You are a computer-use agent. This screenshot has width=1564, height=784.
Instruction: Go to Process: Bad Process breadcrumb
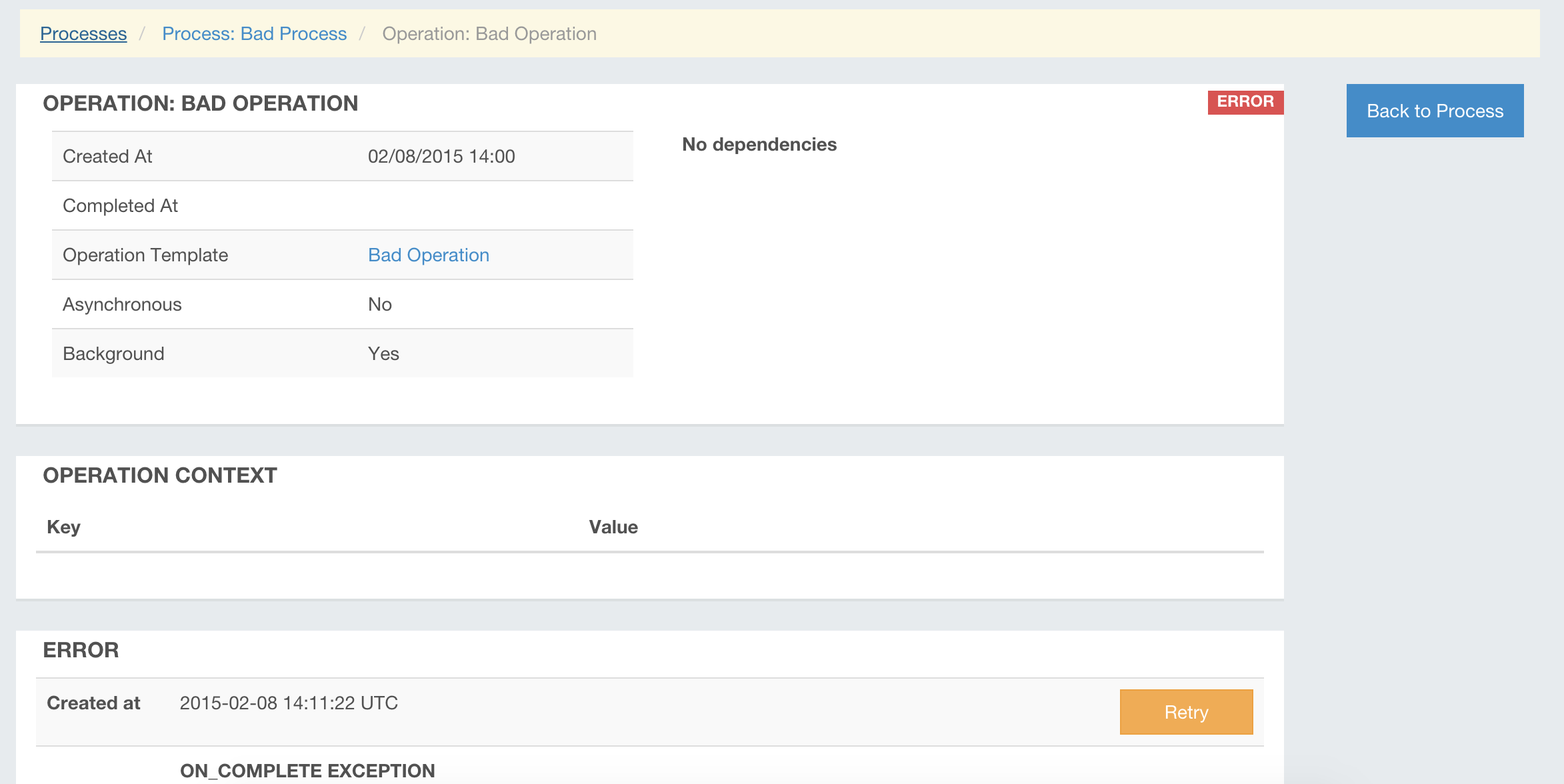point(254,34)
